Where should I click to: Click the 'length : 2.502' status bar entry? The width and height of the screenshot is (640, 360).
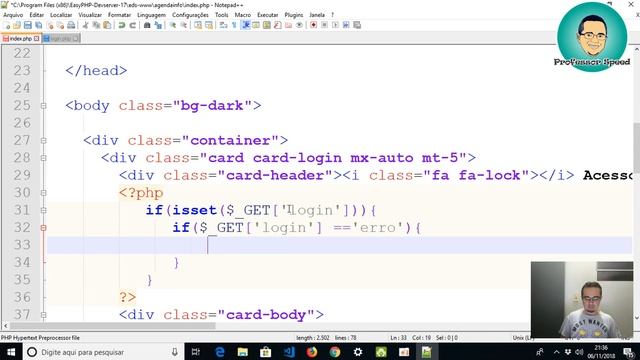313,338
